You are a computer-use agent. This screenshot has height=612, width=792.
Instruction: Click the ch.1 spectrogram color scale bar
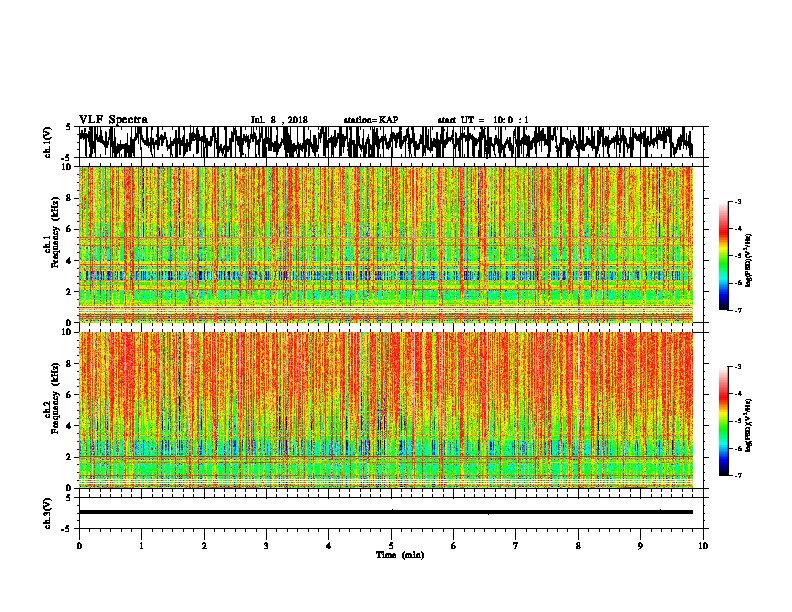tap(724, 256)
